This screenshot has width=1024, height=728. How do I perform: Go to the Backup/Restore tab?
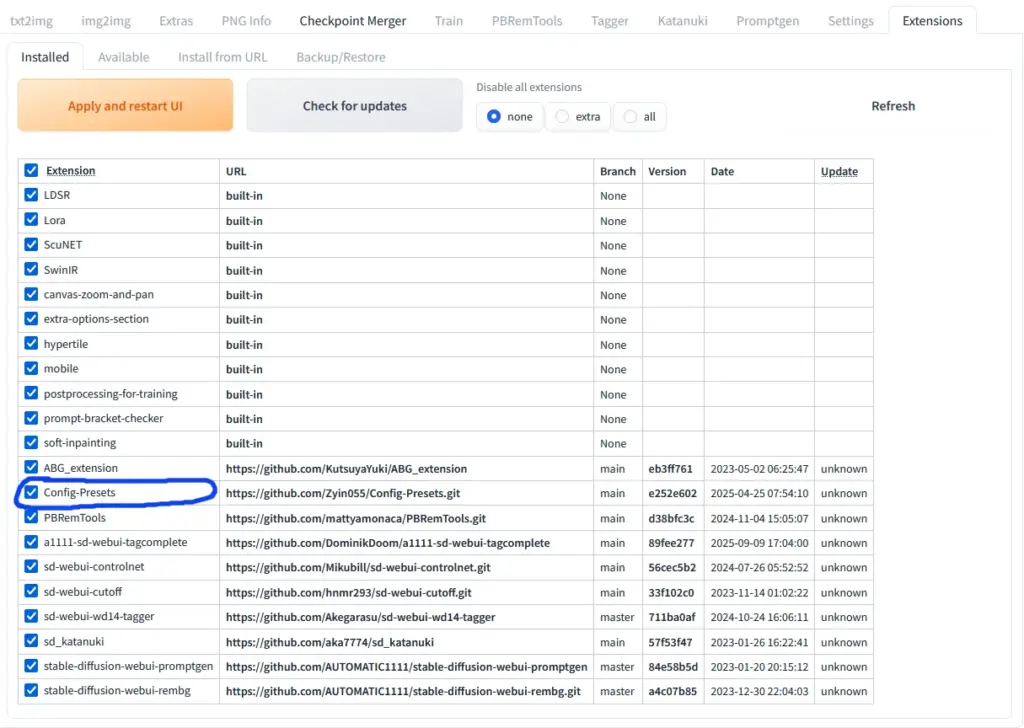pyautogui.click(x=340, y=57)
